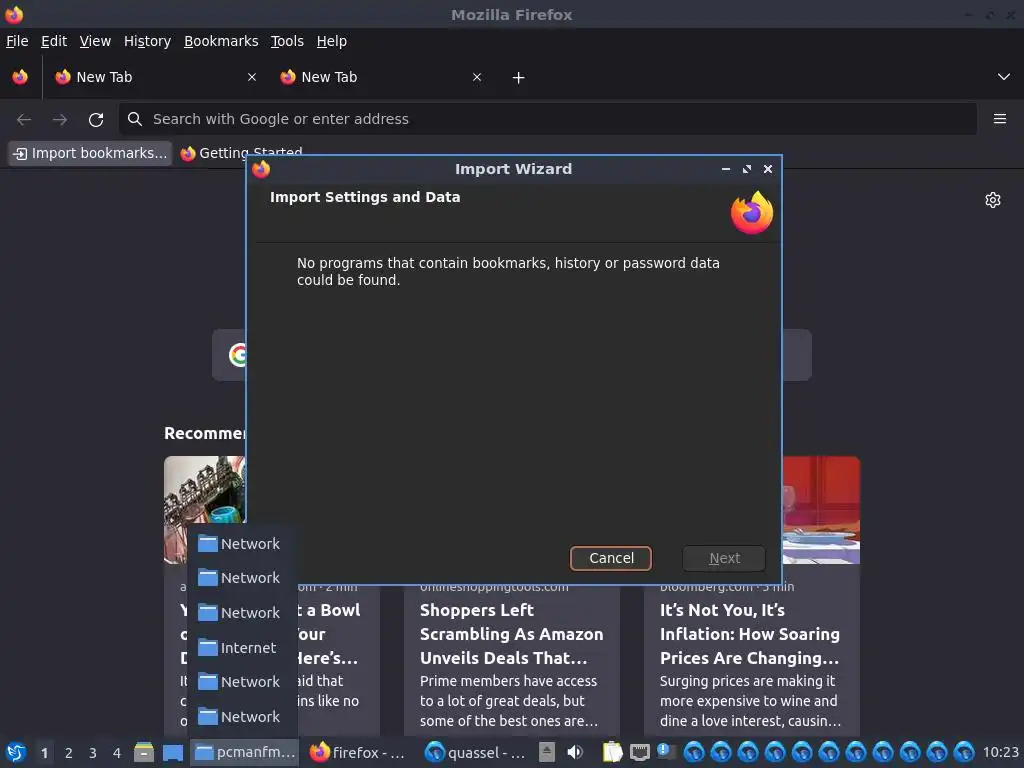This screenshot has height=768, width=1024.
Task: Click Import bookmarks toolbar button
Action: tap(90, 153)
